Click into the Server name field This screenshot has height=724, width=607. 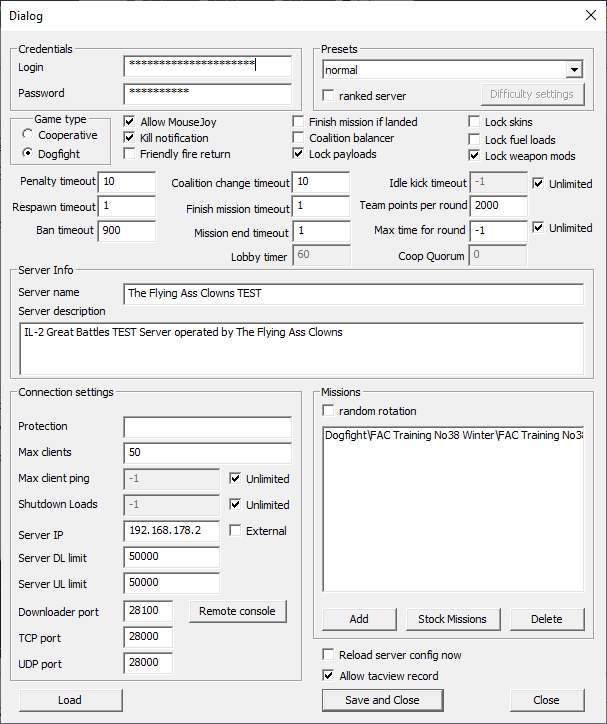click(x=353, y=294)
